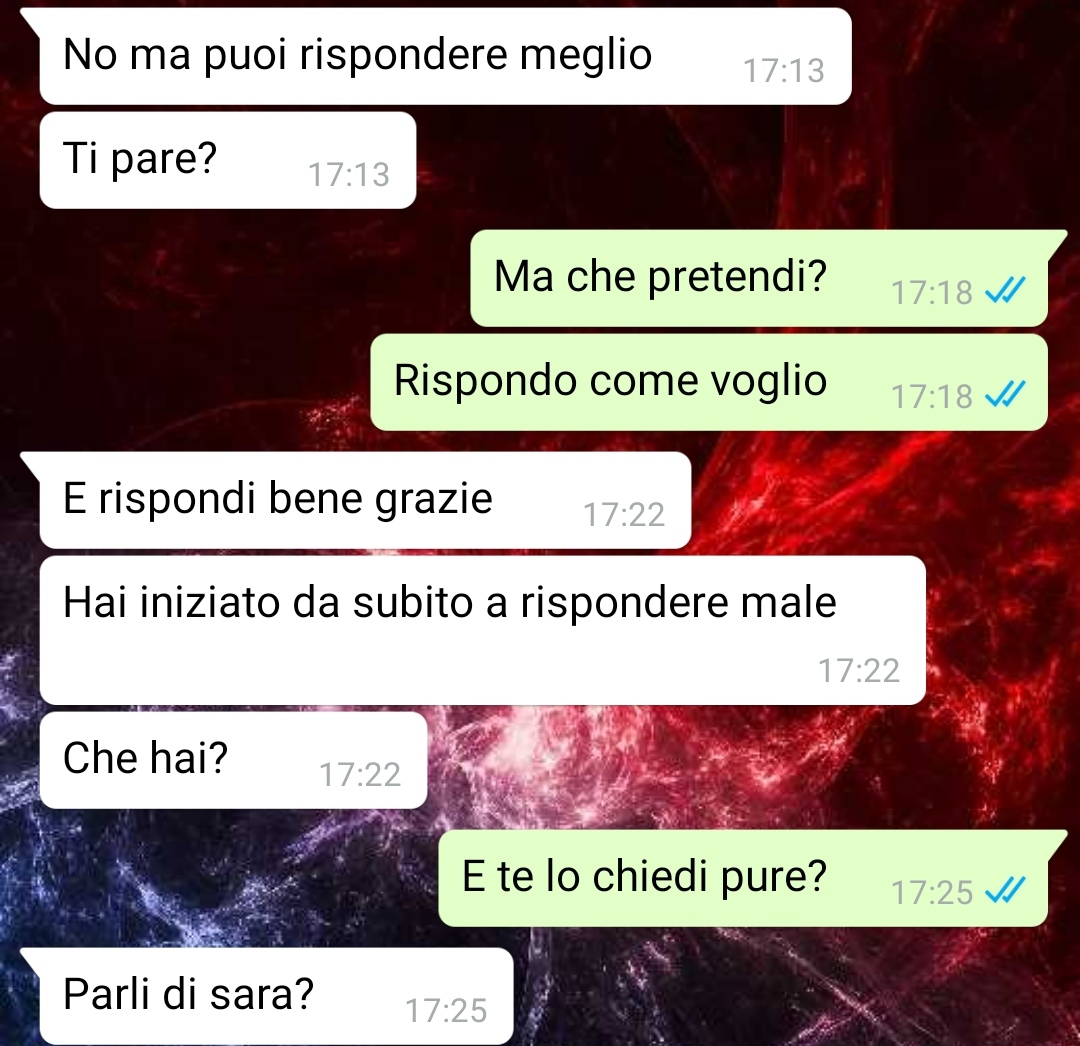Screen dimensions: 1080x1046
Task: Tap the 'Che hai?' message bubble
Action: point(233,760)
